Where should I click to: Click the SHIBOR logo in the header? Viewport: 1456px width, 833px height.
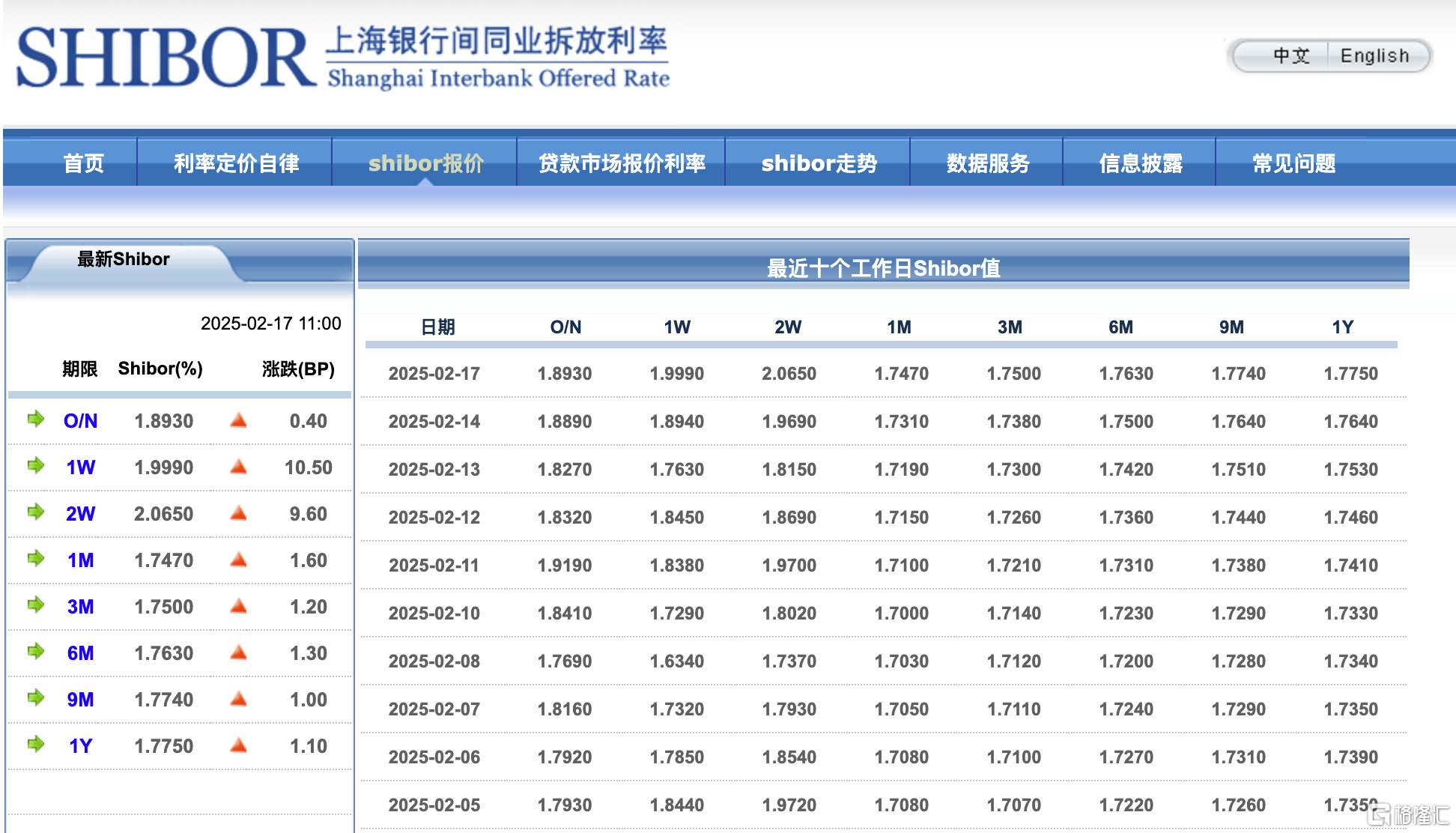click(343, 57)
